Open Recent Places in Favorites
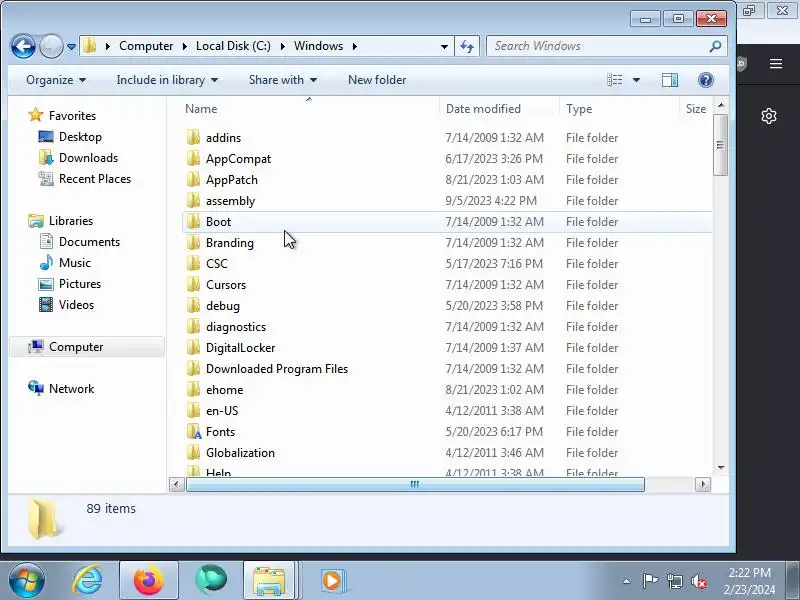800x600 pixels. [x=95, y=179]
